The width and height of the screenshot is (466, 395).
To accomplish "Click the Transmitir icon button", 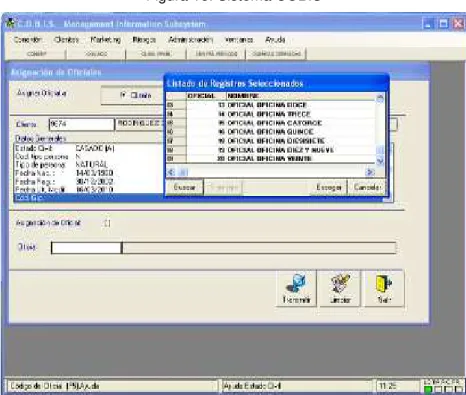I will pos(296,288).
